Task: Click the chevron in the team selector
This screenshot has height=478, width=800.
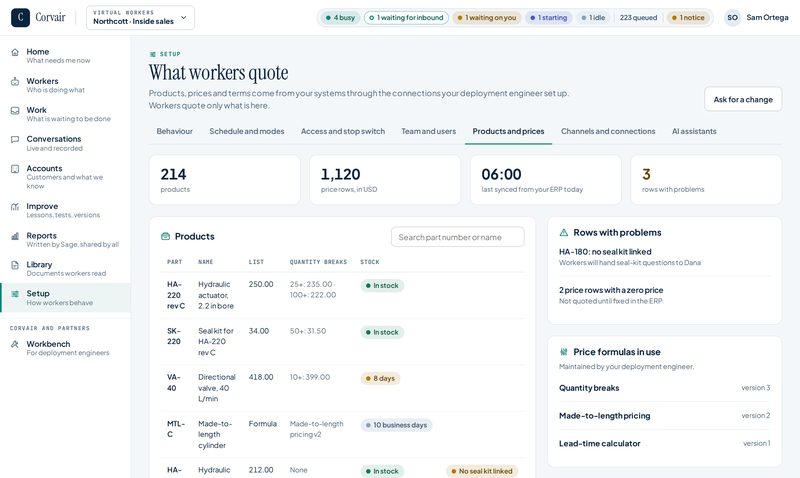Action: 184,17
